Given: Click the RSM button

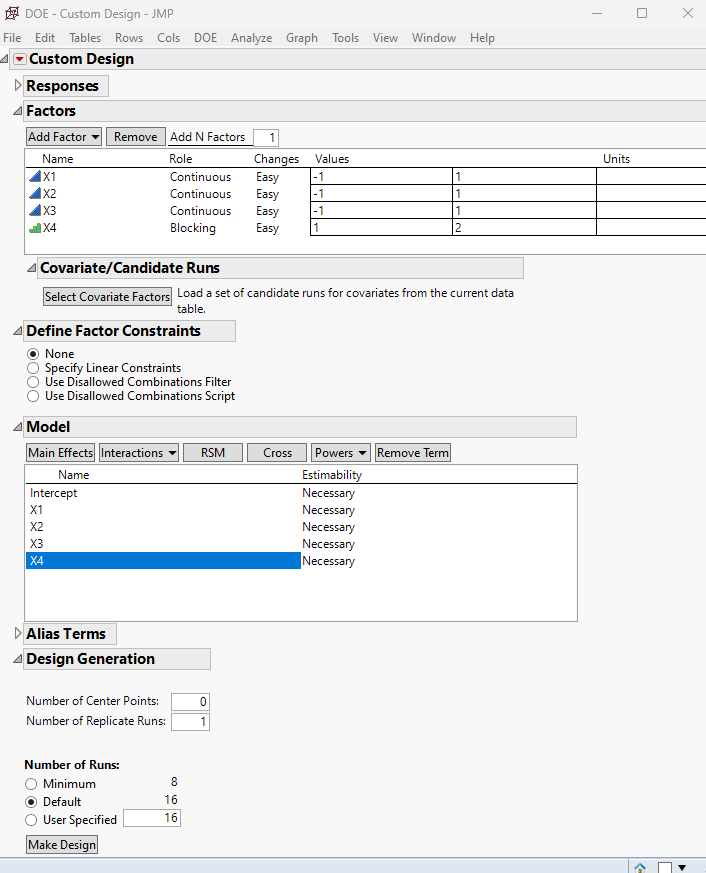Looking at the screenshot, I should coord(213,453).
